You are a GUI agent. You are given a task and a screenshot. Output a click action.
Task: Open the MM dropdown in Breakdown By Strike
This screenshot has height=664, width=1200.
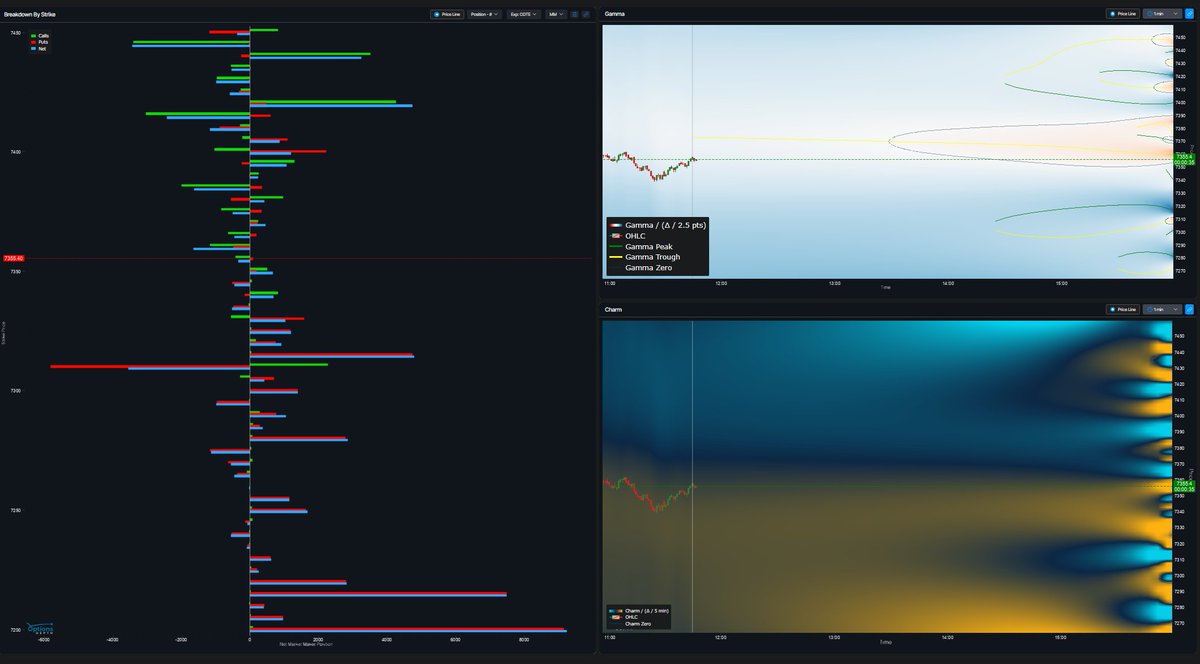coord(556,15)
